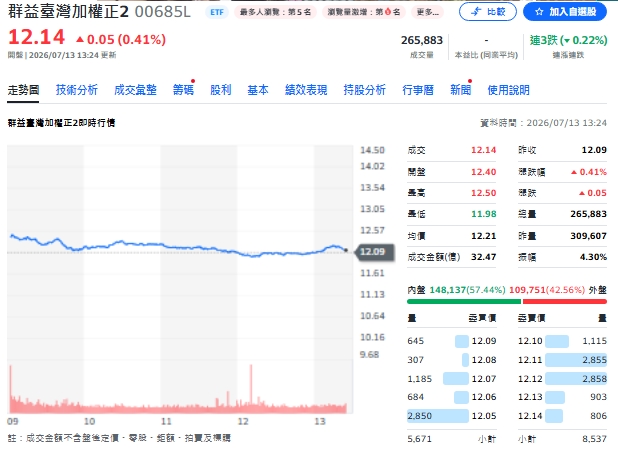The width and height of the screenshot is (618, 460).
Task: Click the 最高 value 12.50
Action: point(484,193)
